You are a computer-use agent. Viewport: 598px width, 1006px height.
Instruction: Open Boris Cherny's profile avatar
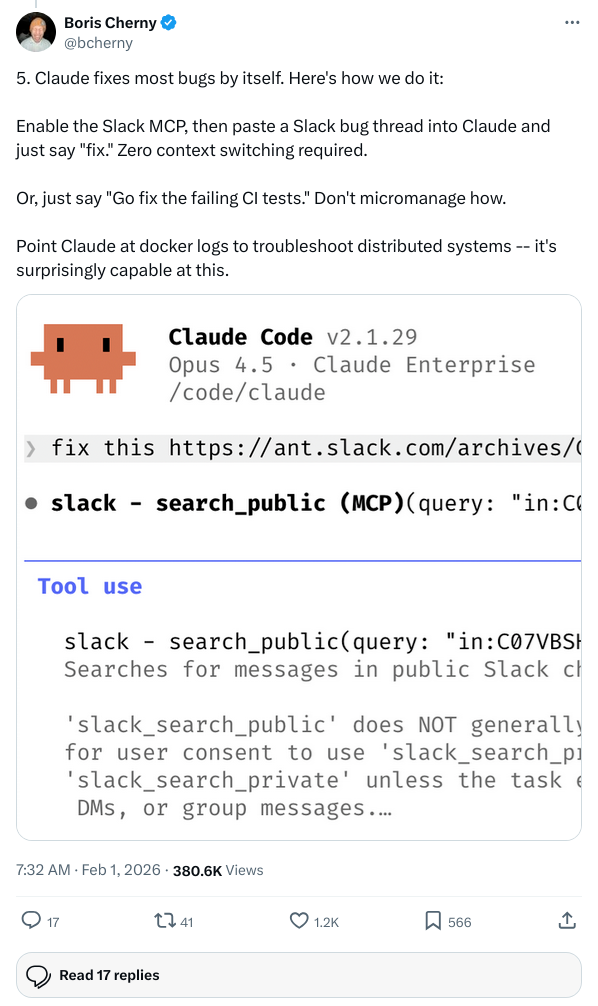click(36, 32)
